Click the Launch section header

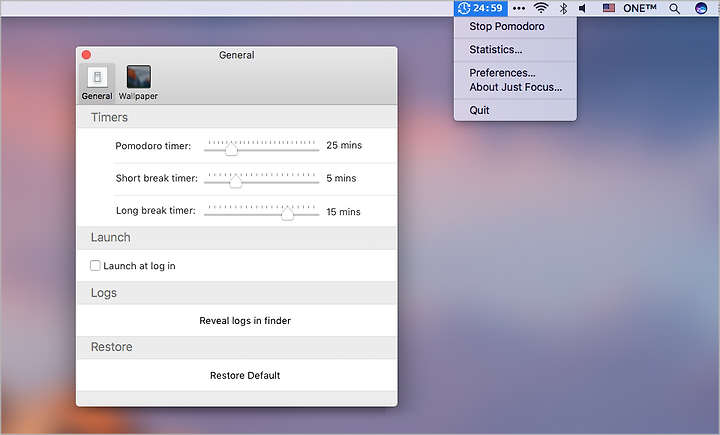111,237
